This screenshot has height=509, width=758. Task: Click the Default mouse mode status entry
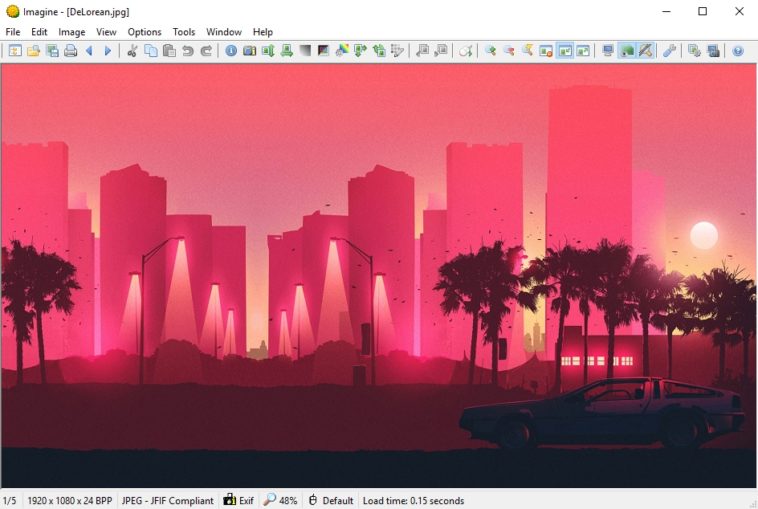tap(331, 500)
